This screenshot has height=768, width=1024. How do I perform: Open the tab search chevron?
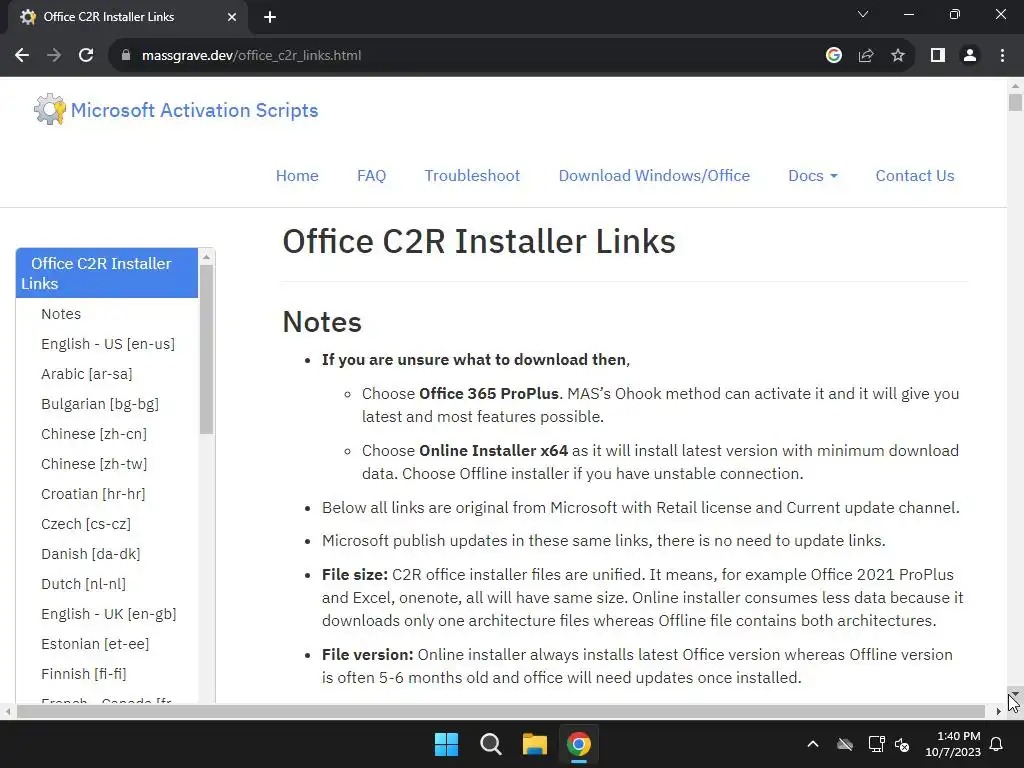pyautogui.click(x=863, y=14)
